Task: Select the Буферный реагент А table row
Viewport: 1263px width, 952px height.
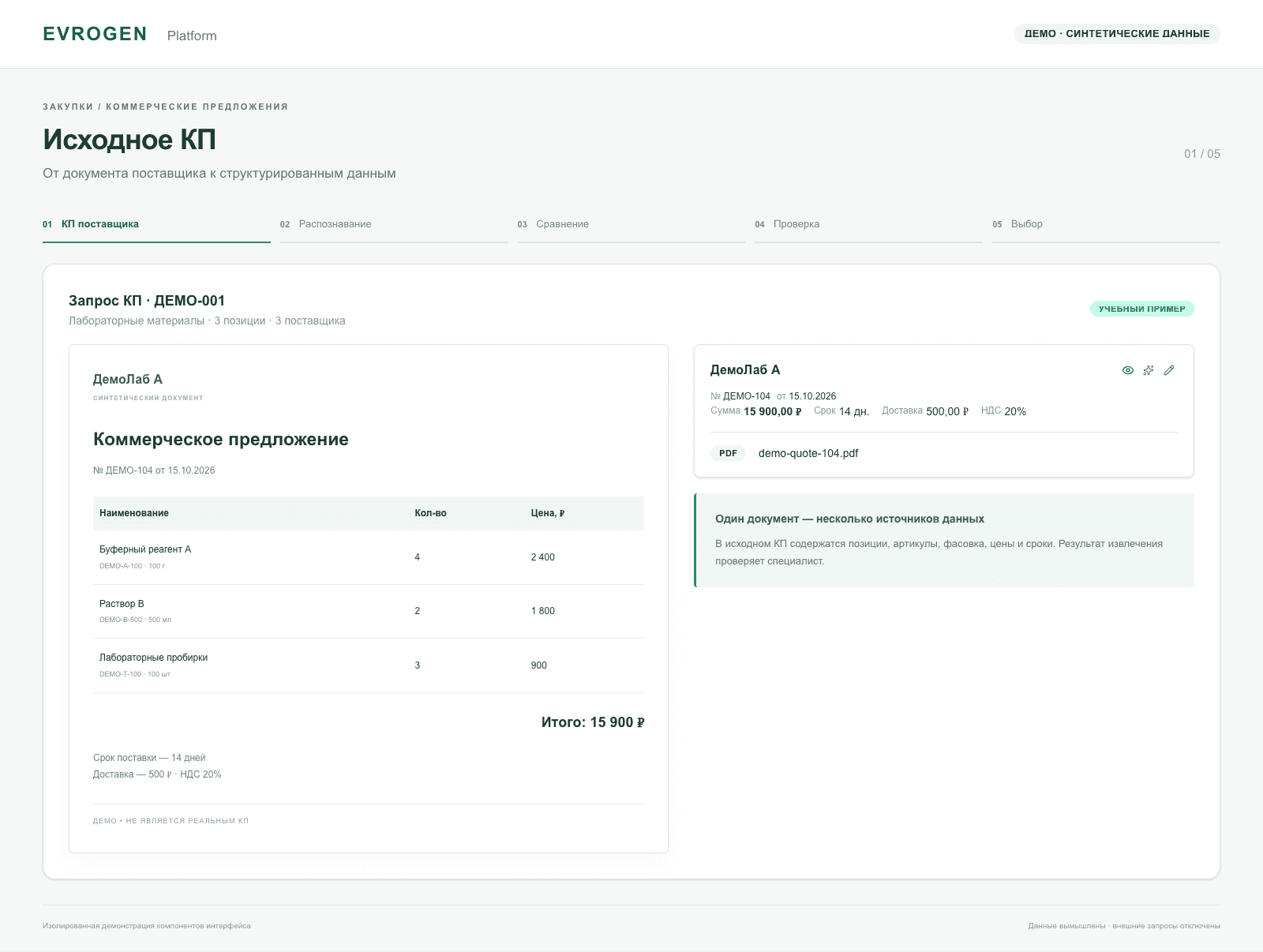Action: coord(369,557)
